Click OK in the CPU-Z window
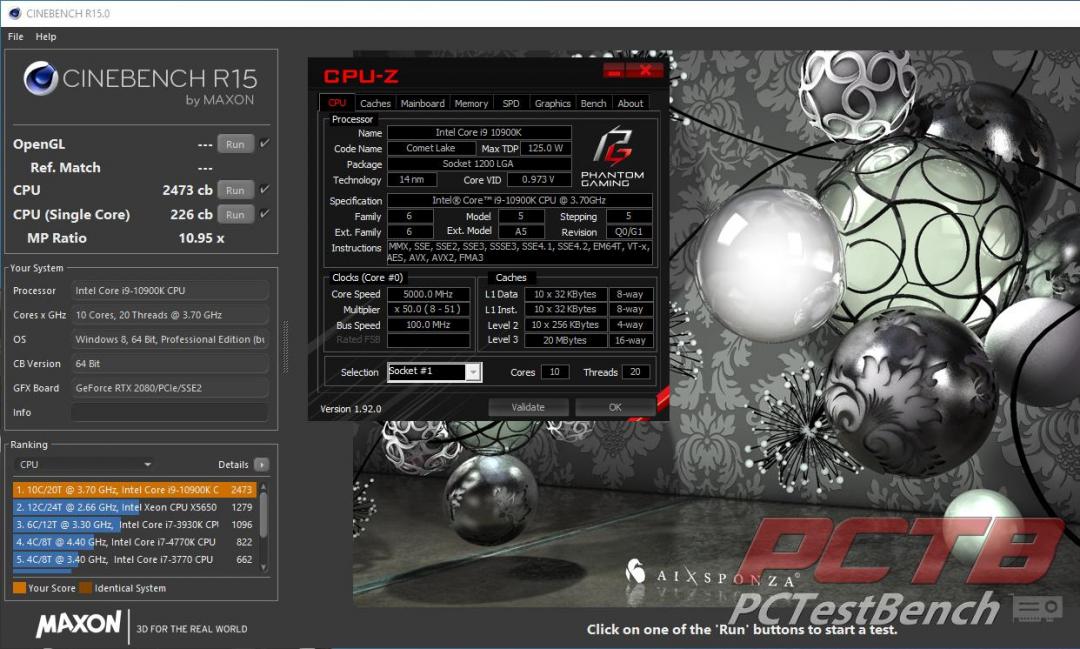 [x=615, y=407]
